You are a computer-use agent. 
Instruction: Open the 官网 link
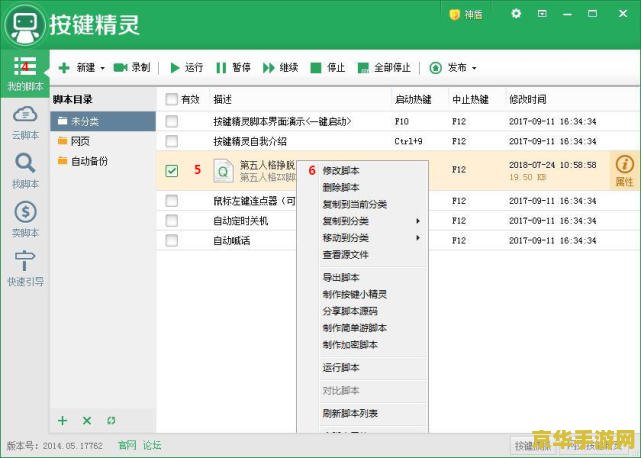(127, 445)
